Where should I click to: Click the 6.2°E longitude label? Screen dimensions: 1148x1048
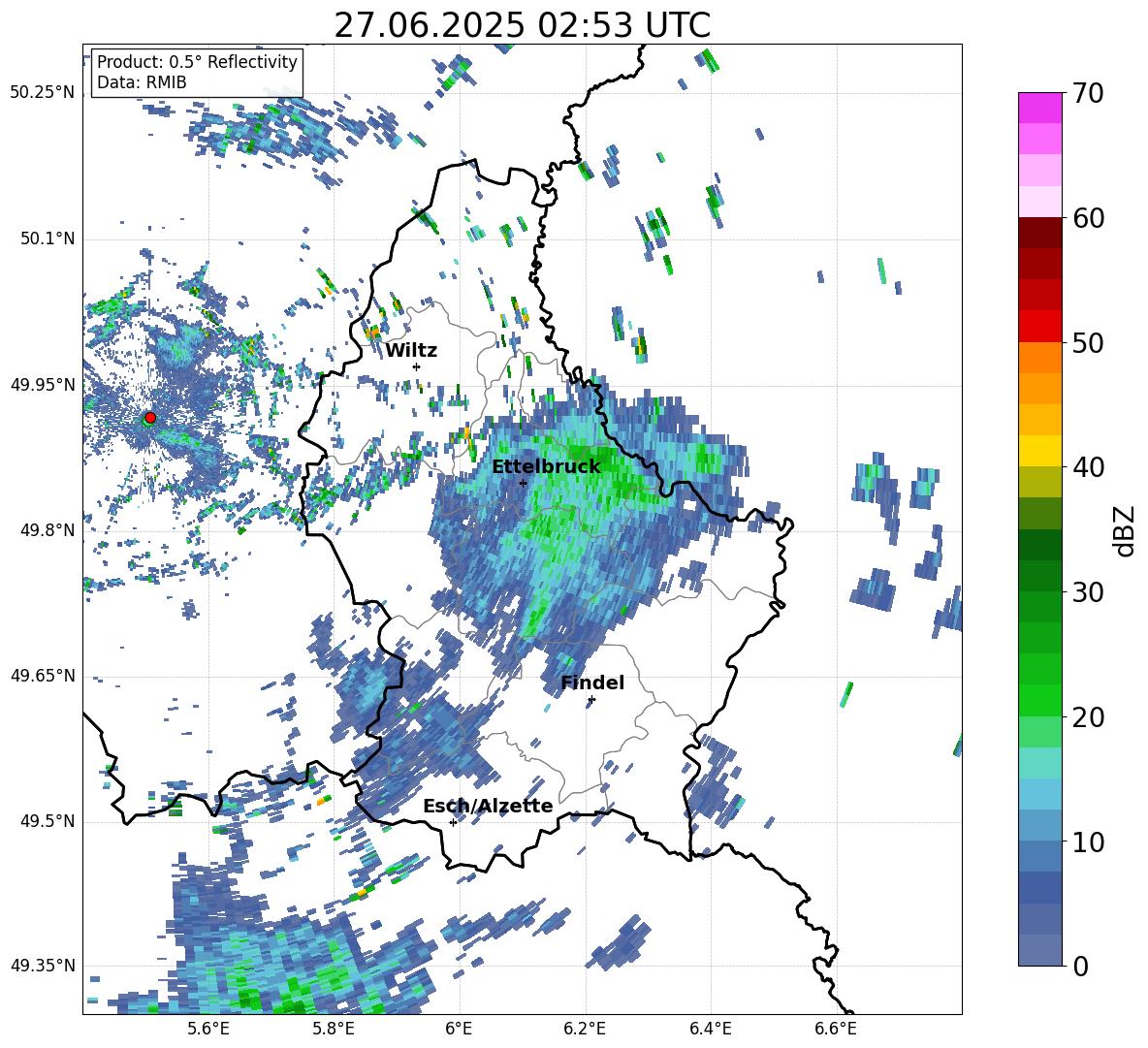(x=585, y=1029)
